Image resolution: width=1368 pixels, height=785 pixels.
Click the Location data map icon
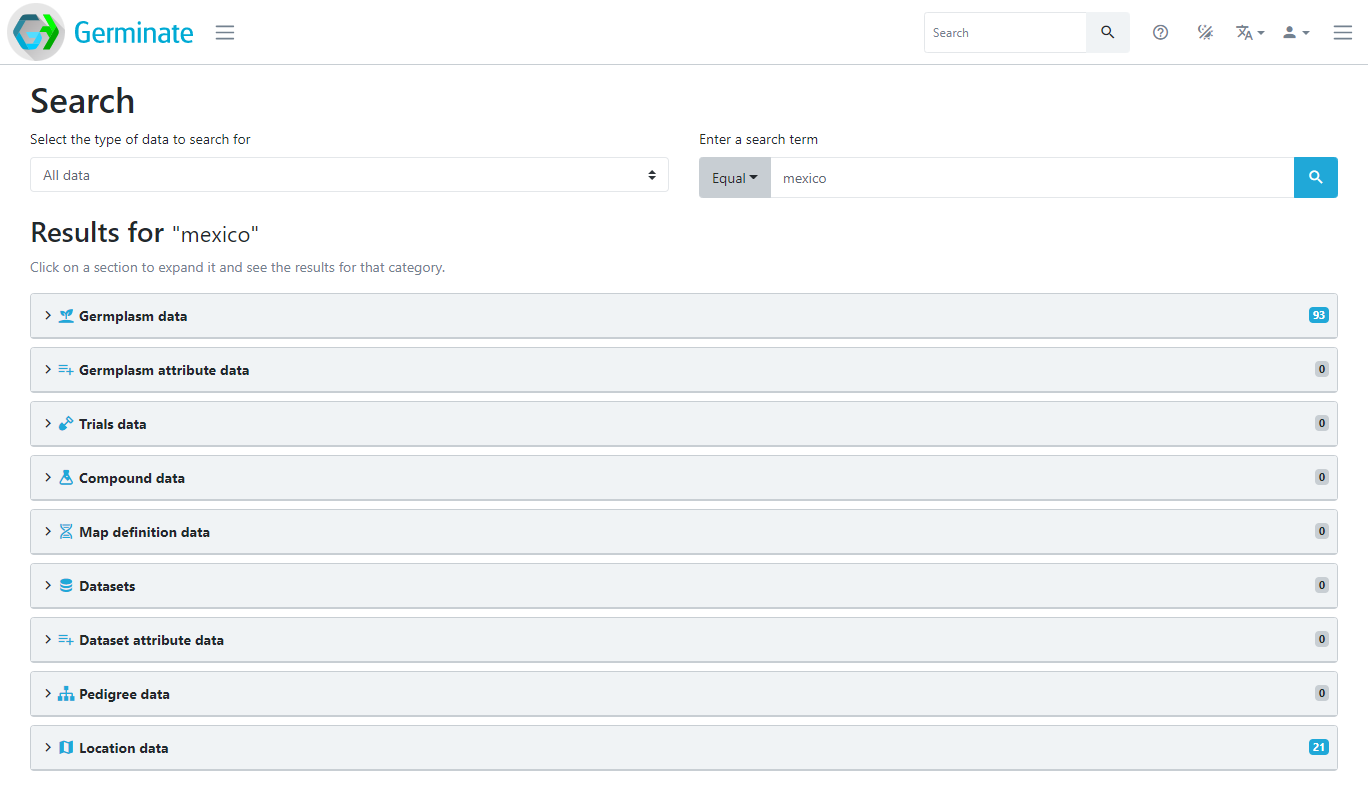click(65, 747)
